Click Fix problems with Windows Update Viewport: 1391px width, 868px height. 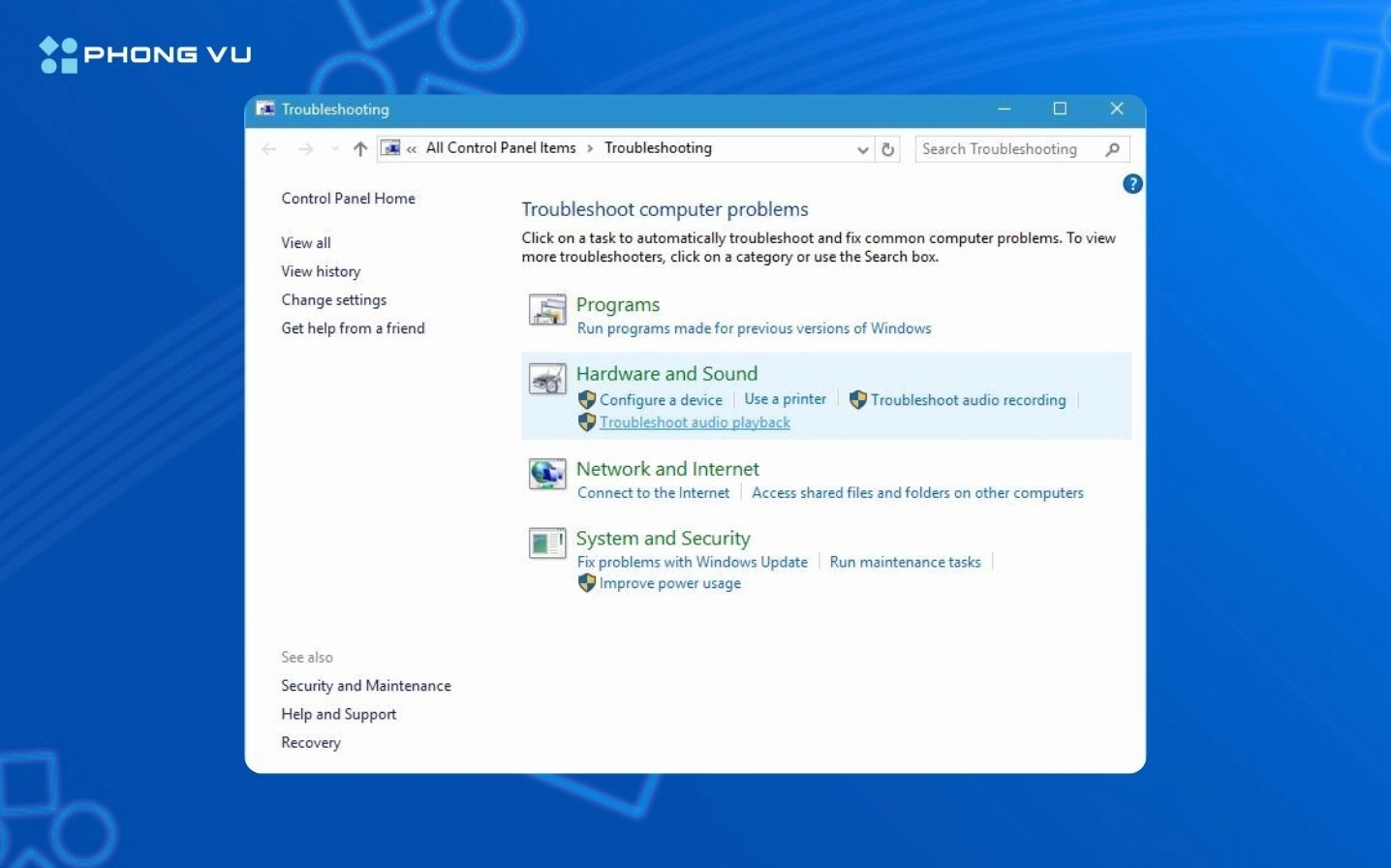point(693,562)
